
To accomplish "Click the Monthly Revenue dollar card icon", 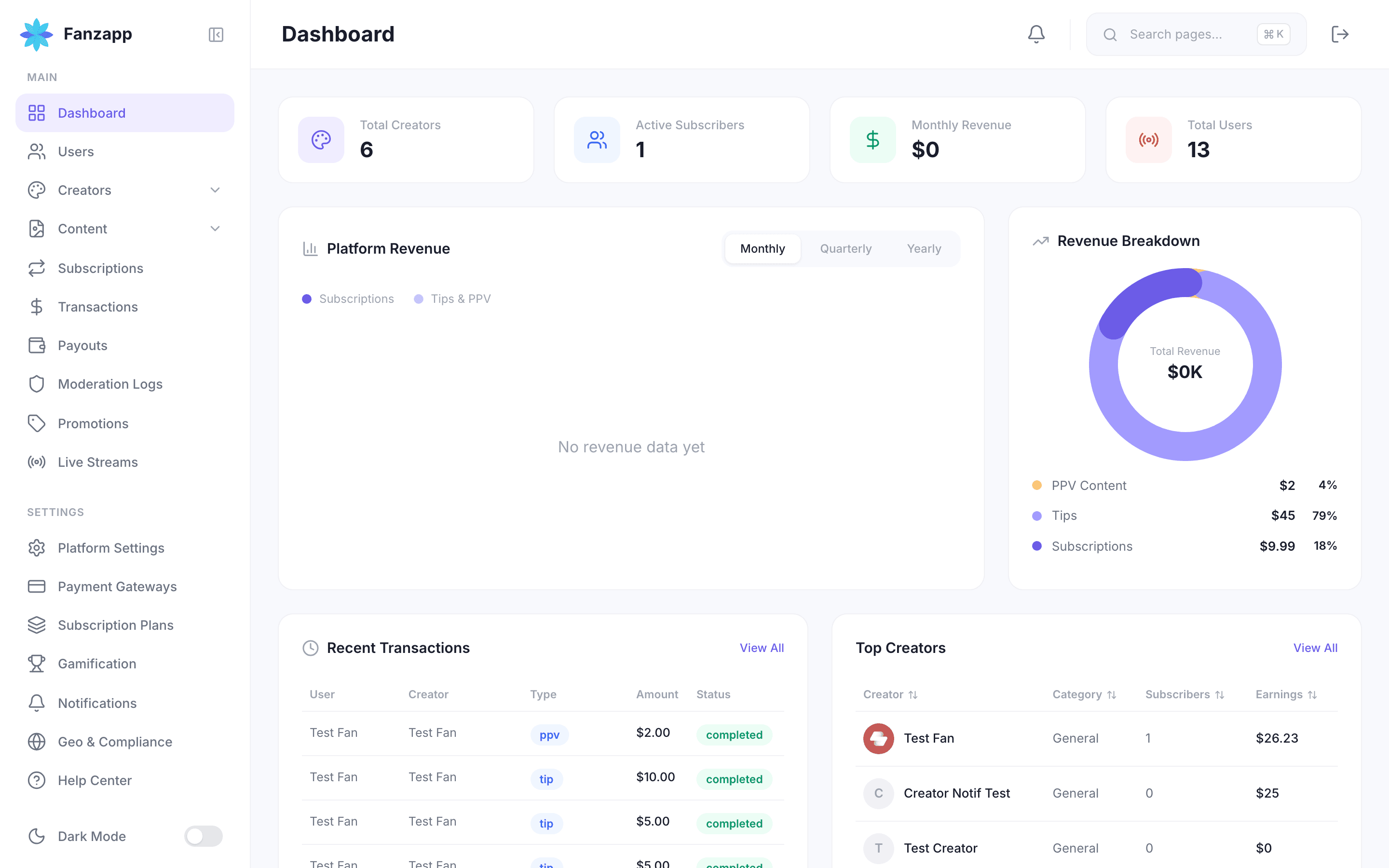I will click(x=873, y=139).
